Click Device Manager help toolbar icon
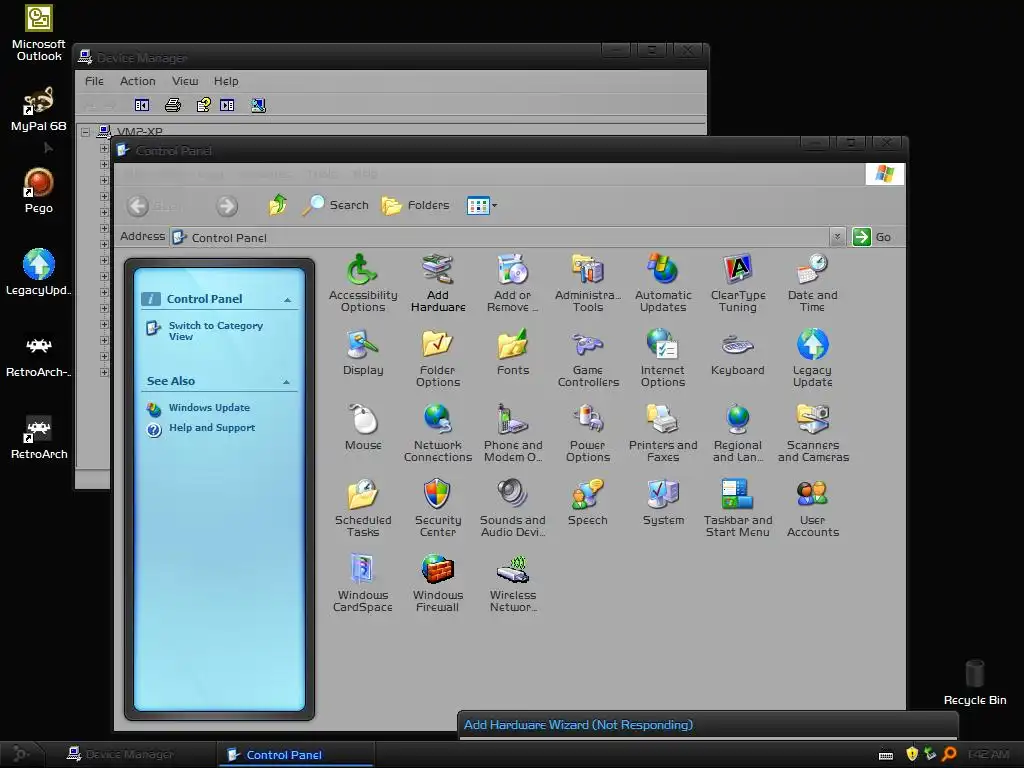The width and height of the screenshot is (1024, 768). click(204, 105)
